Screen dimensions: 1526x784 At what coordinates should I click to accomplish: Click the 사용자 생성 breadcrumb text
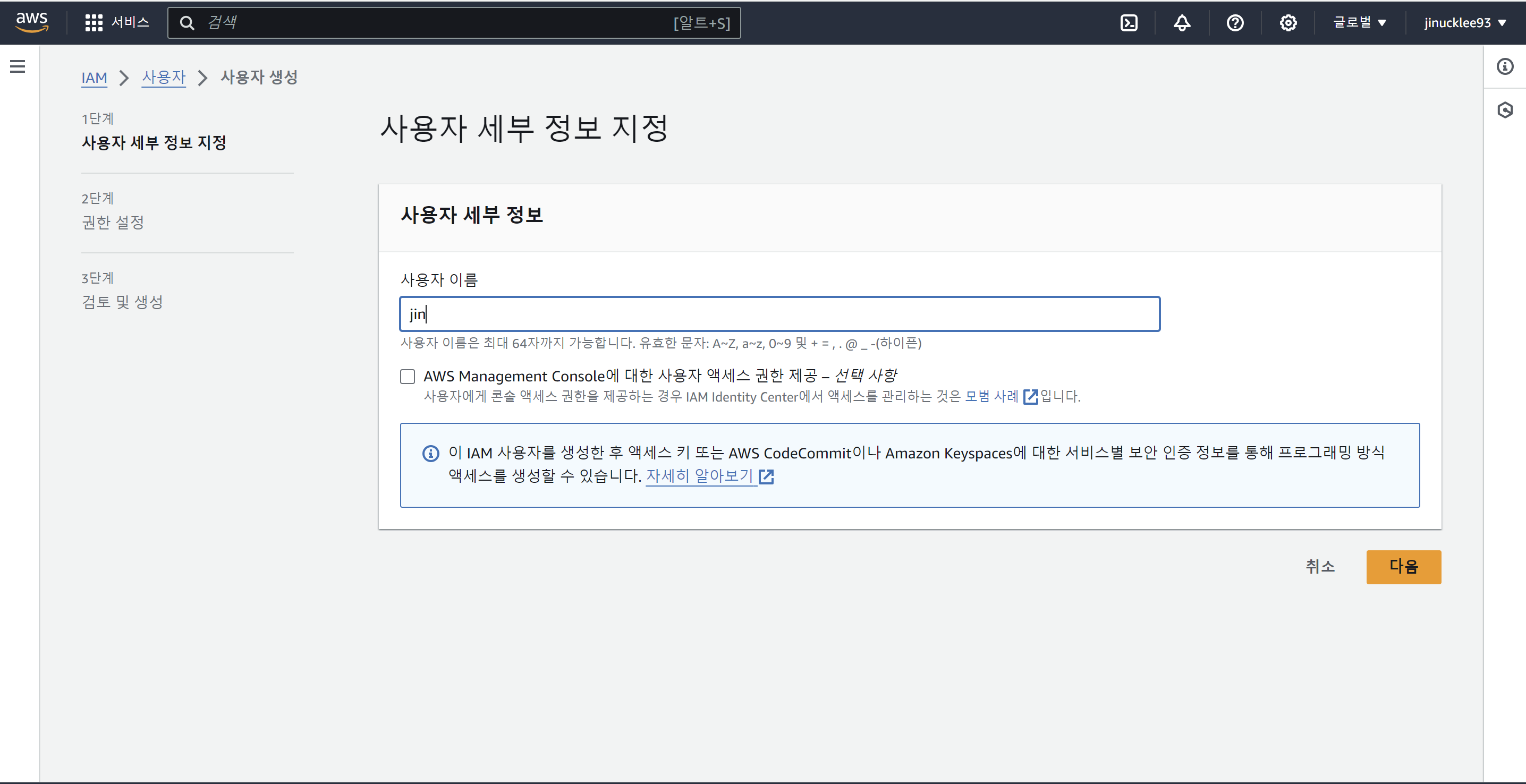259,77
